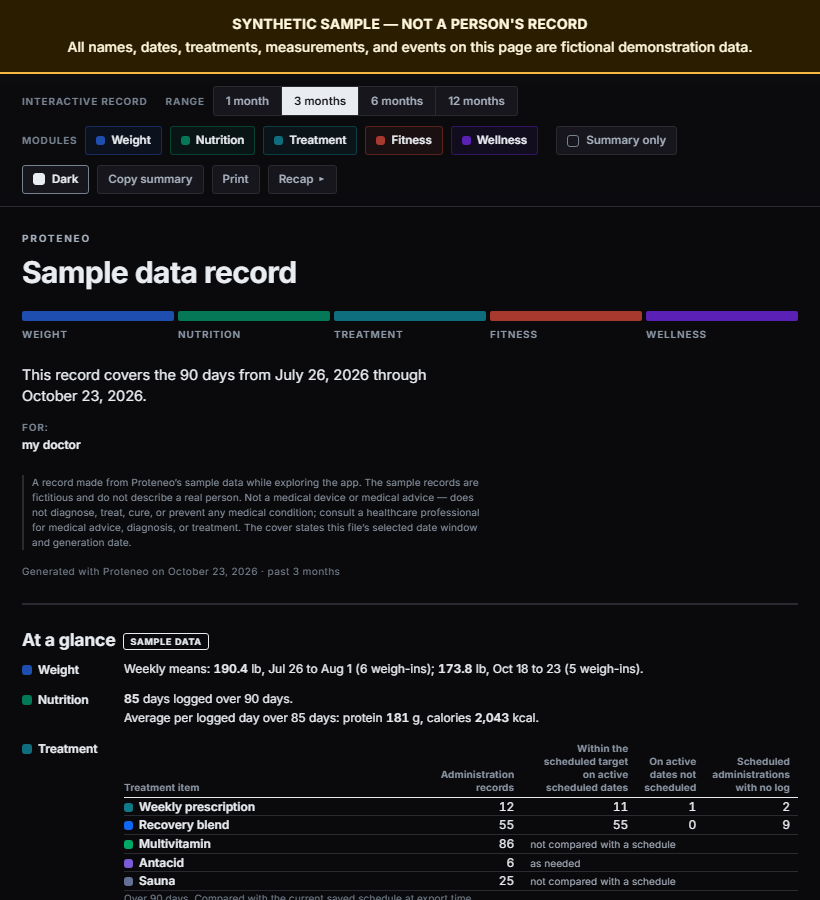This screenshot has width=820, height=900.
Task: Click the PROTENEO brand label
Action: coord(56,239)
